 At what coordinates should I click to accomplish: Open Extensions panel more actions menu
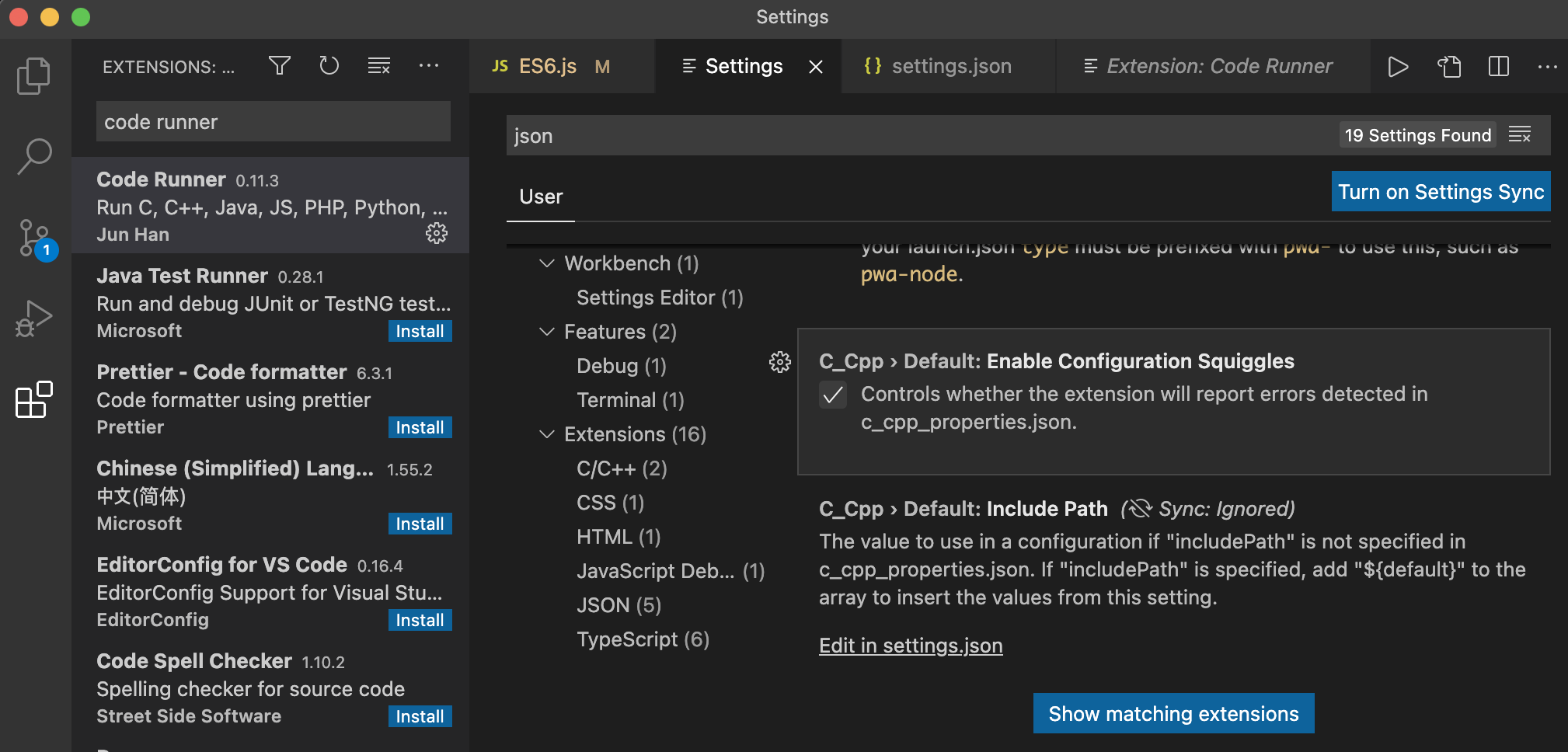(429, 66)
